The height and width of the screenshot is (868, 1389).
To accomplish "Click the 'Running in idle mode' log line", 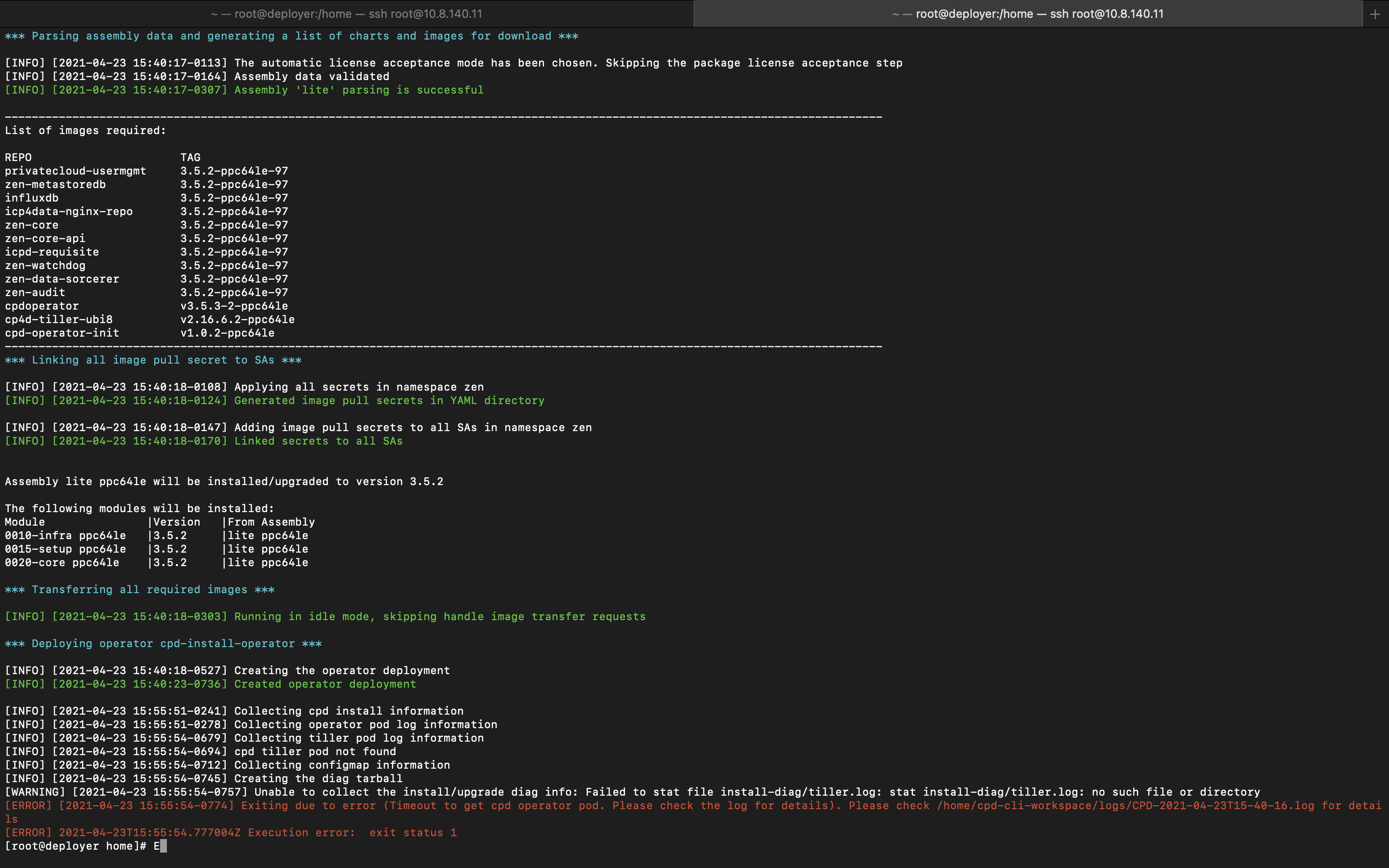I will (326, 617).
